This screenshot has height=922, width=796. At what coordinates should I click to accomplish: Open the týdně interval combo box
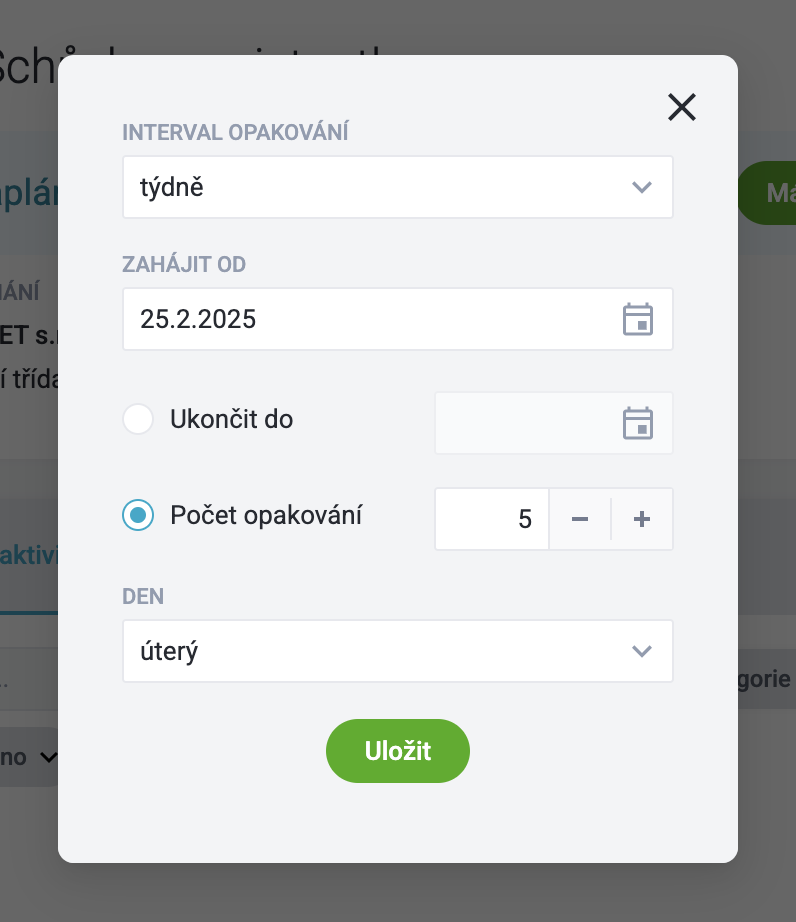(x=397, y=187)
